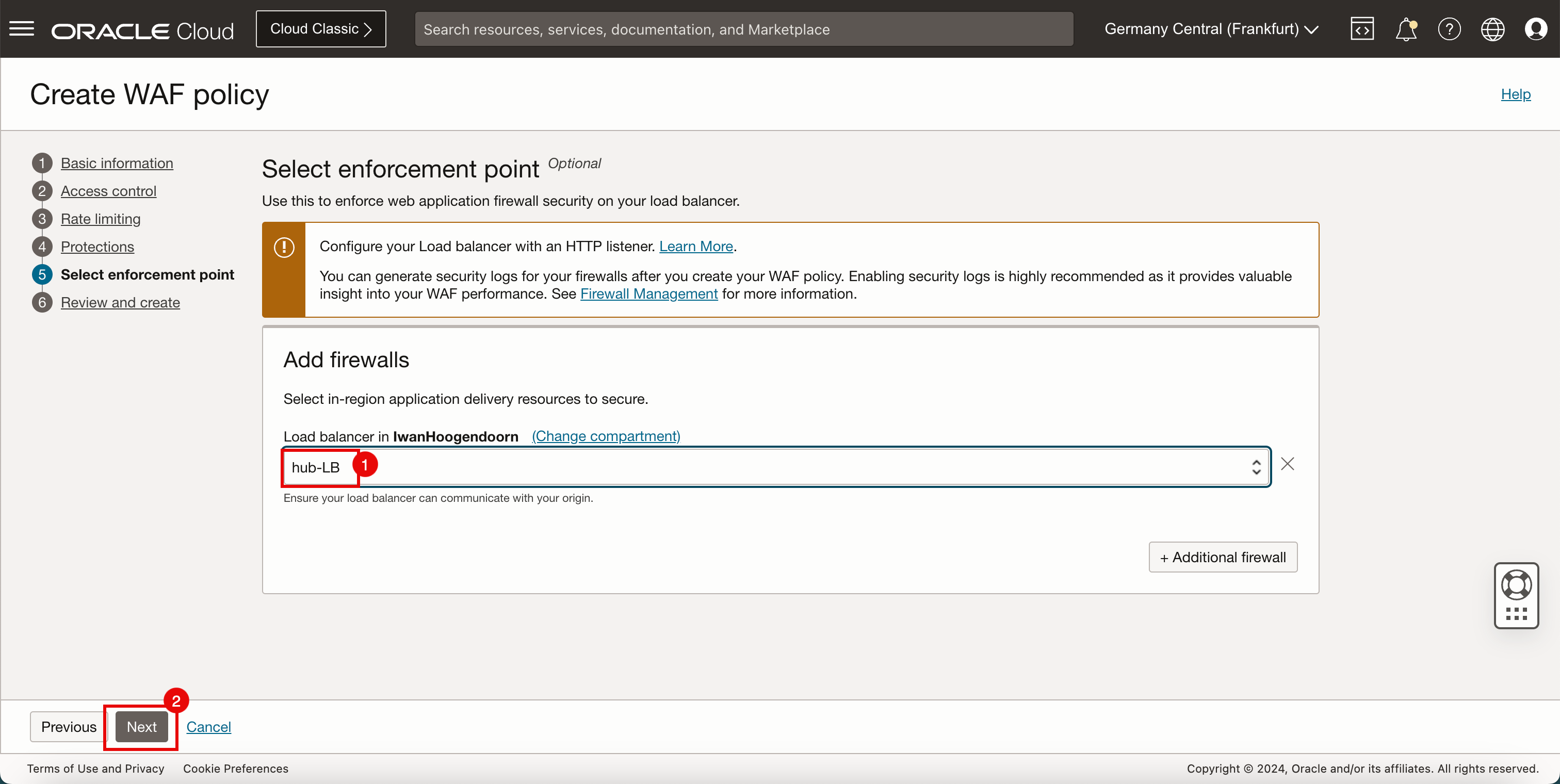Navigate to Review and create step
This screenshot has width=1560, height=784.
[120, 302]
